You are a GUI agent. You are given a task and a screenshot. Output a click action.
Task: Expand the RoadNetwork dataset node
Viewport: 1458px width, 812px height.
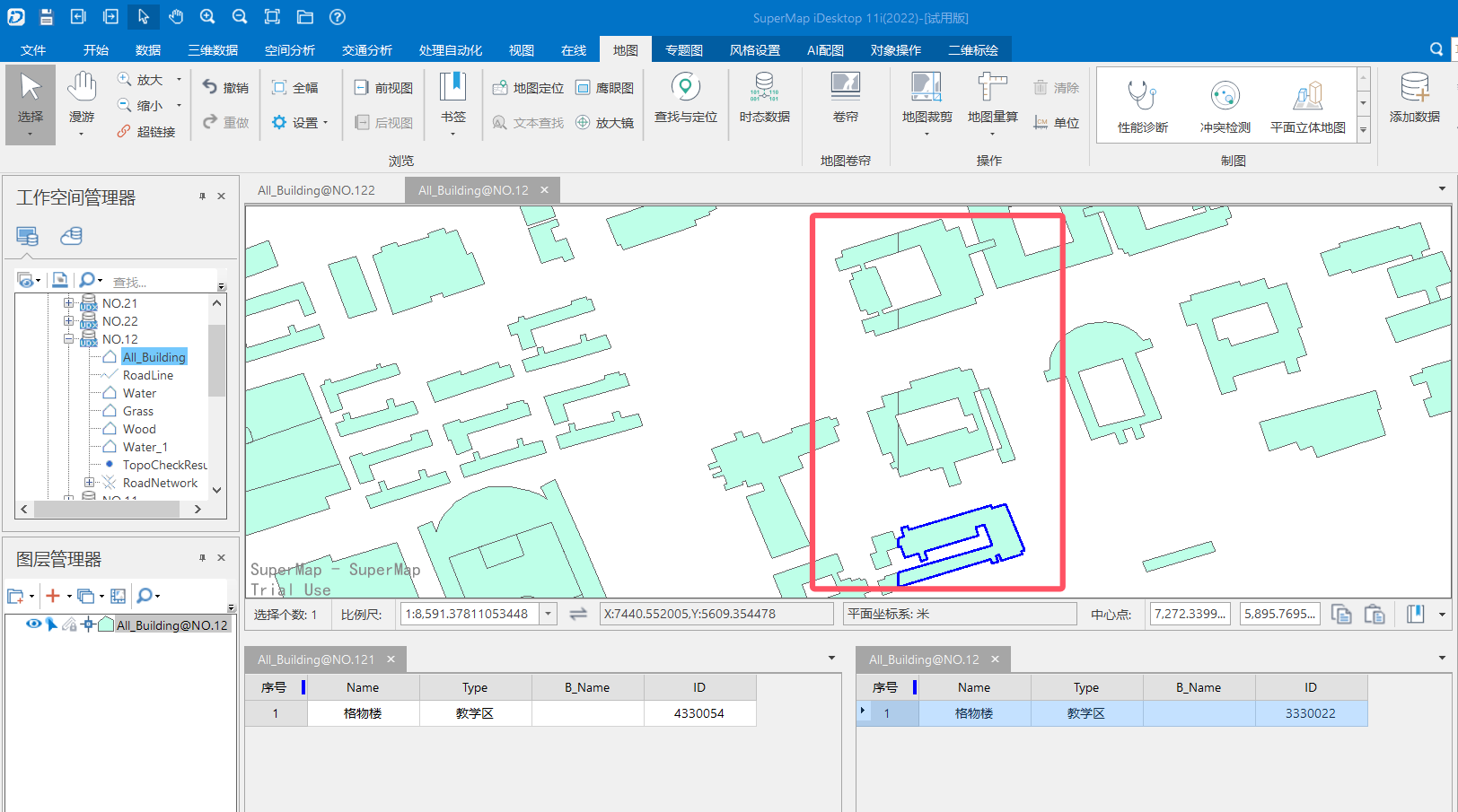pyautogui.click(x=89, y=483)
